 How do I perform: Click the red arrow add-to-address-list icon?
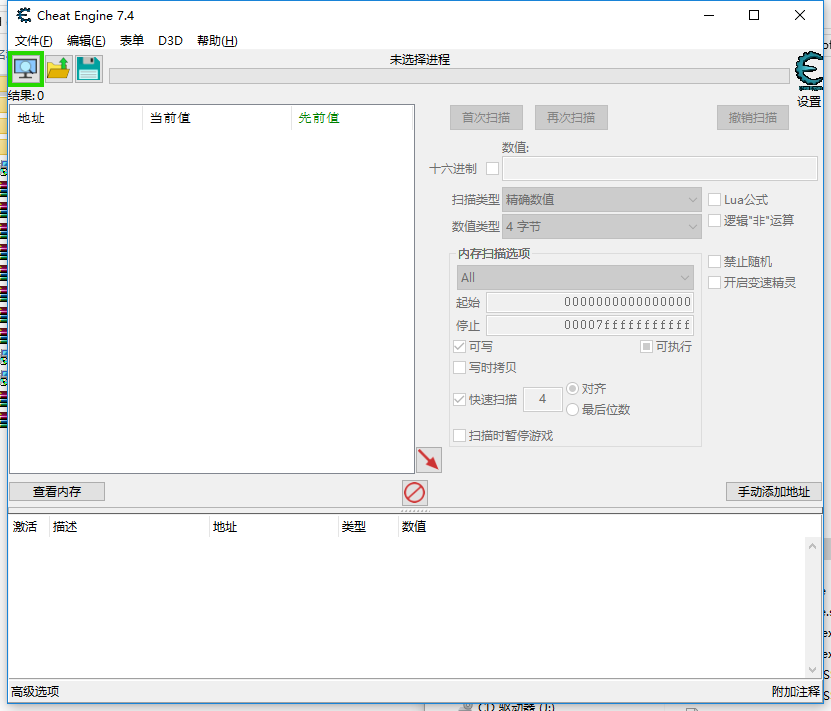point(429,459)
